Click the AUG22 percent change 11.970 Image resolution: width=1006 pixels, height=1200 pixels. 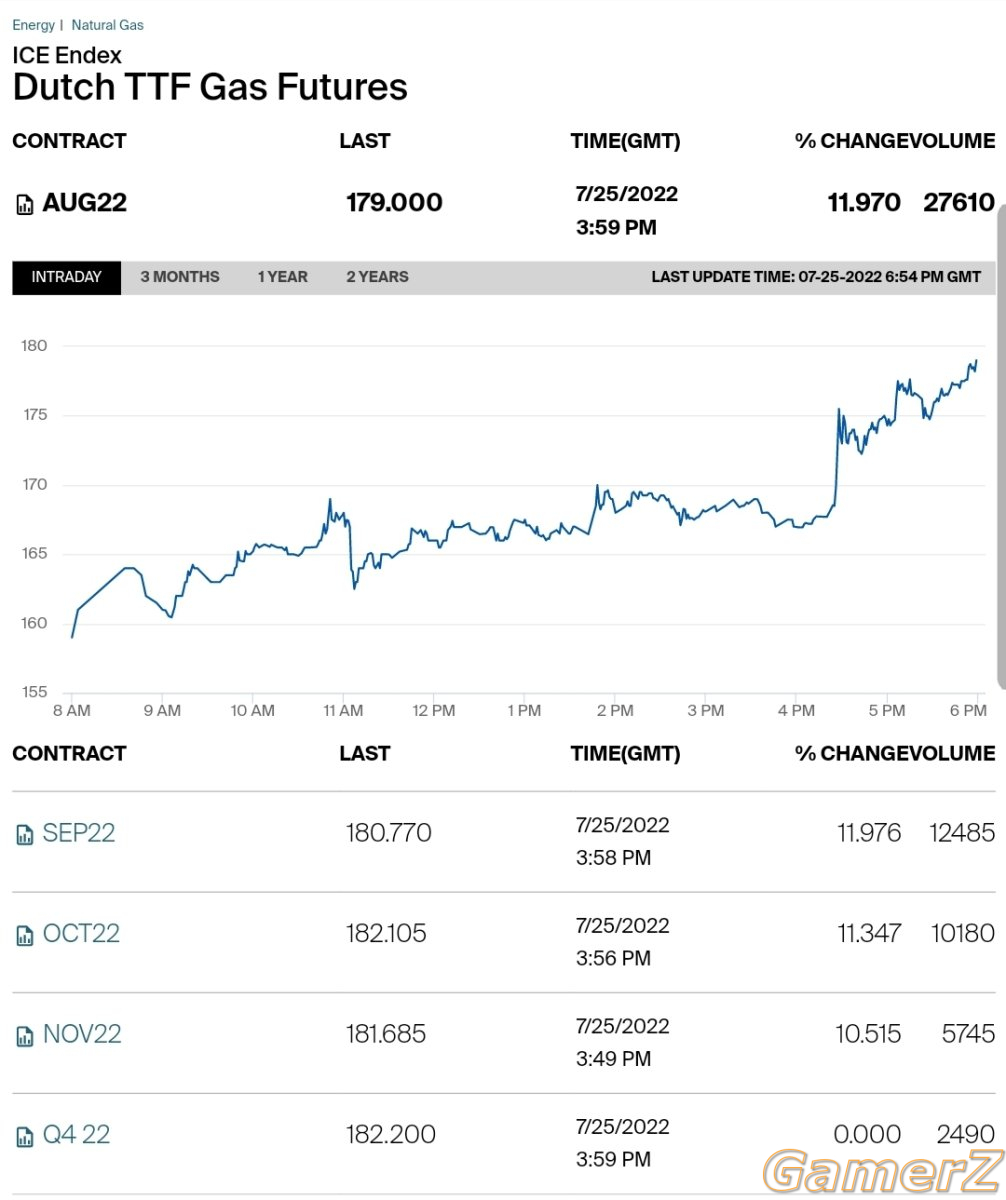click(864, 203)
